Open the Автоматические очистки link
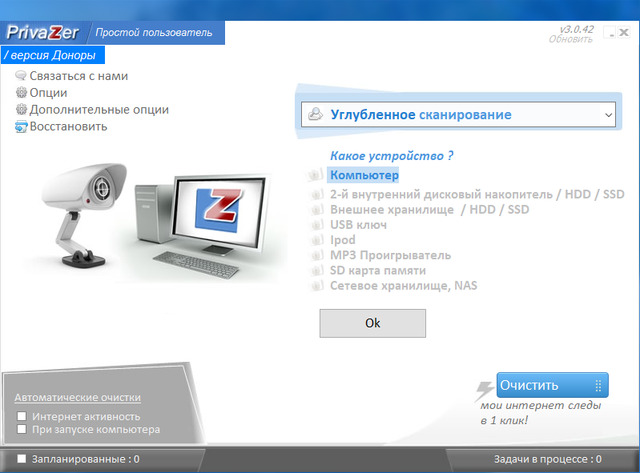The width and height of the screenshot is (640, 473). pyautogui.click(x=78, y=397)
